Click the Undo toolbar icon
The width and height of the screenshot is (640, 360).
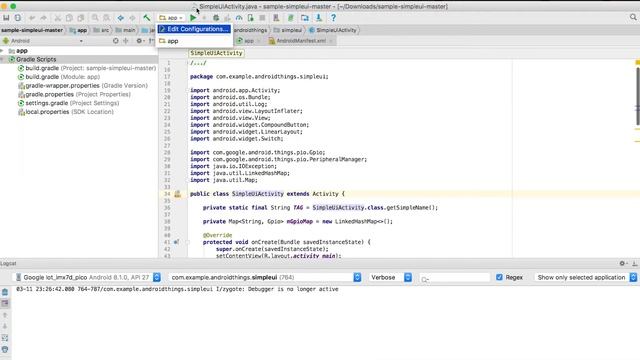[32, 18]
